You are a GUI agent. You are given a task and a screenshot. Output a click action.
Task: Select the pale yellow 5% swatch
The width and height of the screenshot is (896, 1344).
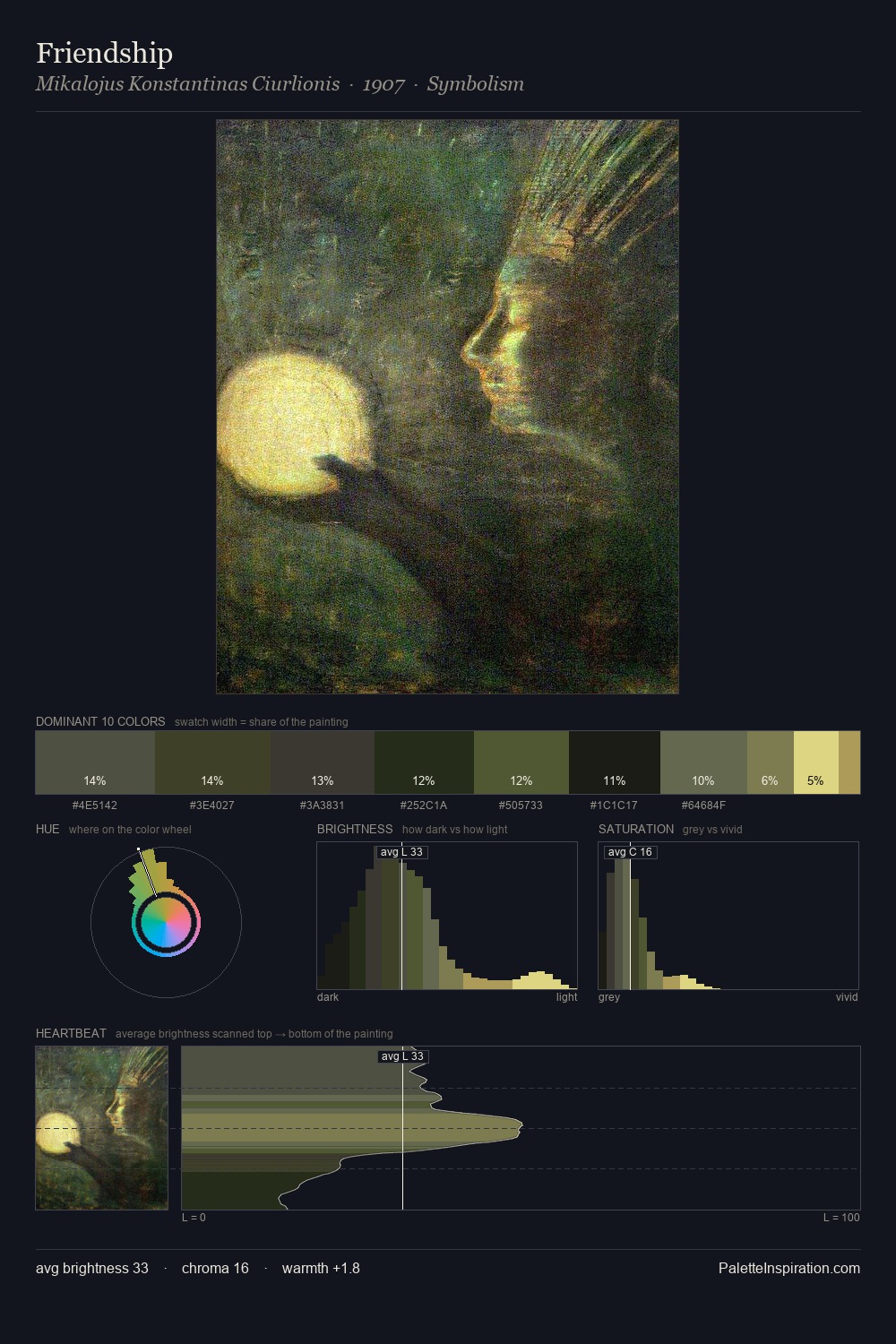pos(816,762)
